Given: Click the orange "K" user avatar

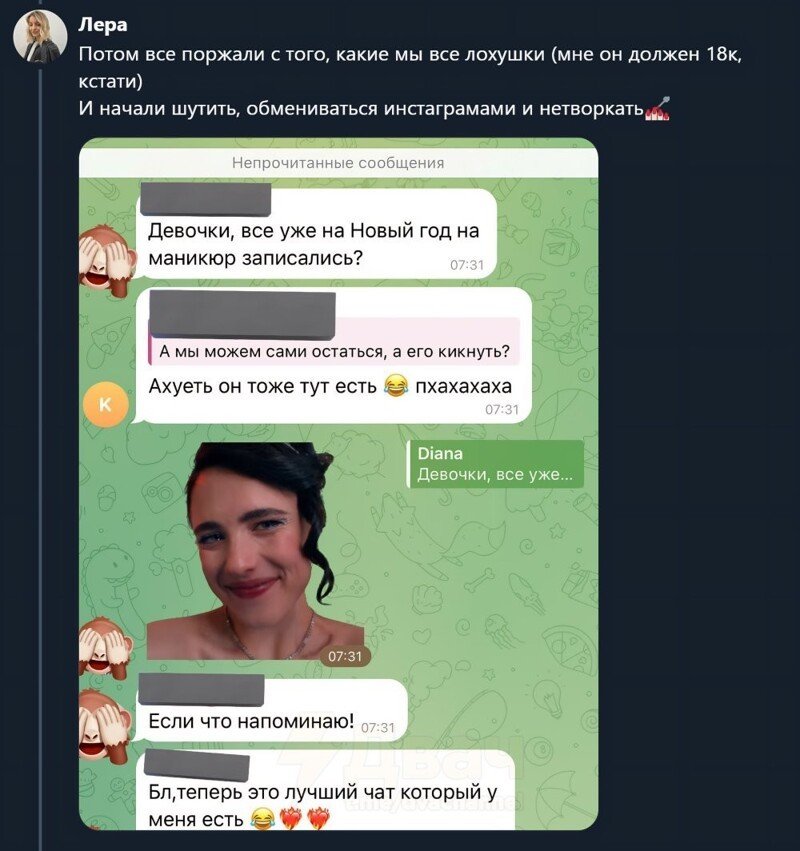Looking at the screenshot, I should click(x=106, y=404).
